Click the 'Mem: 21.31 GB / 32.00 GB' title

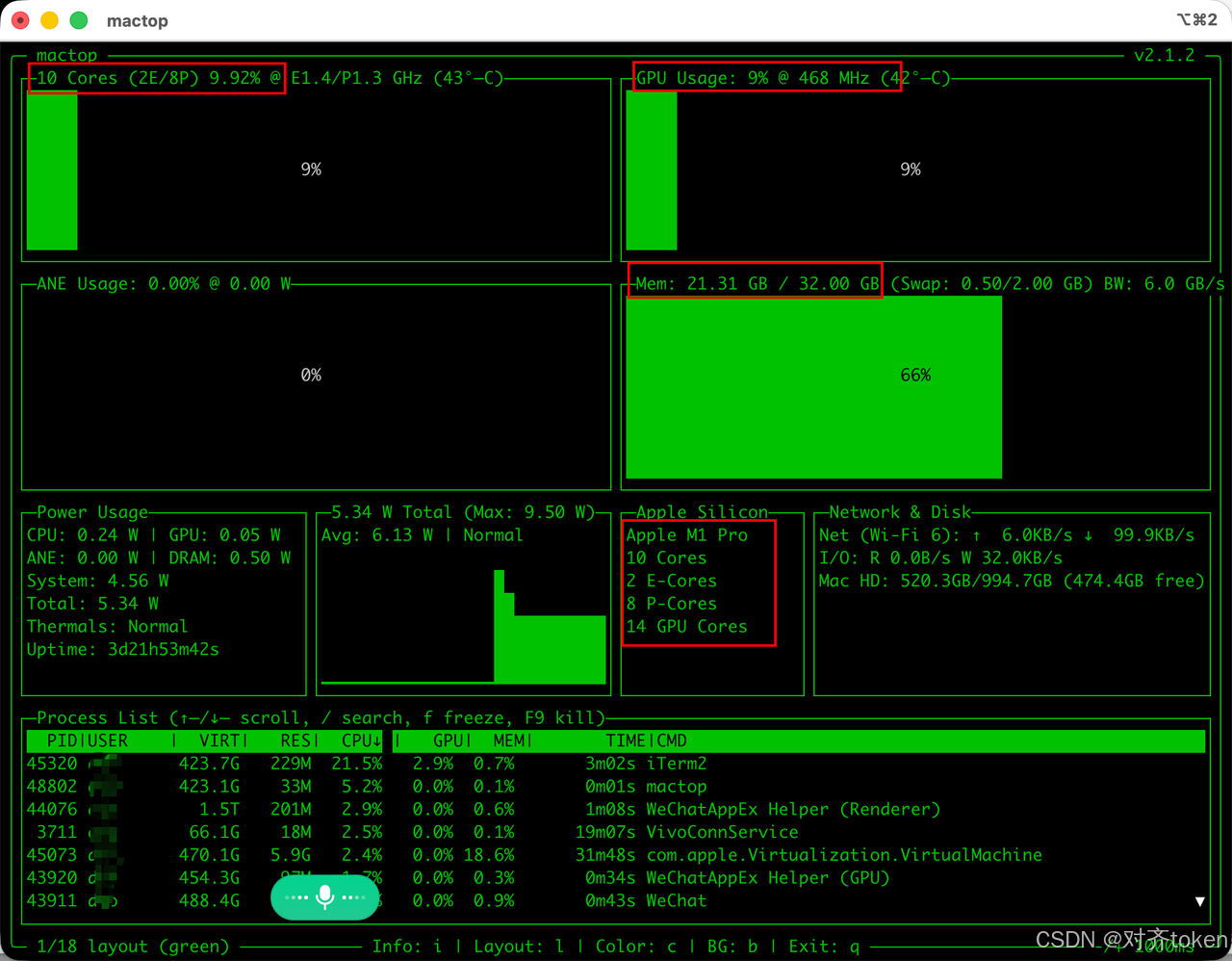pyautogui.click(x=757, y=284)
